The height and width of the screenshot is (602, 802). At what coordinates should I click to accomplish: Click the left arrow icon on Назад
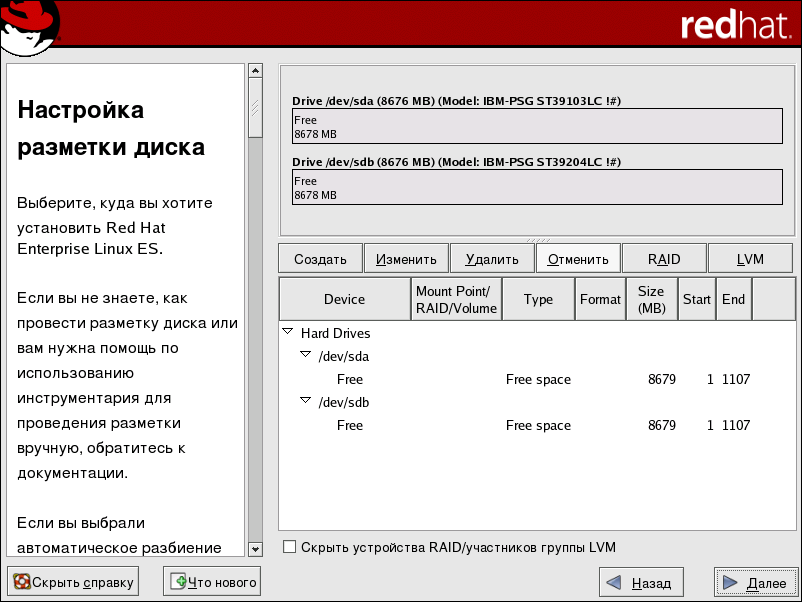pyautogui.click(x=614, y=582)
